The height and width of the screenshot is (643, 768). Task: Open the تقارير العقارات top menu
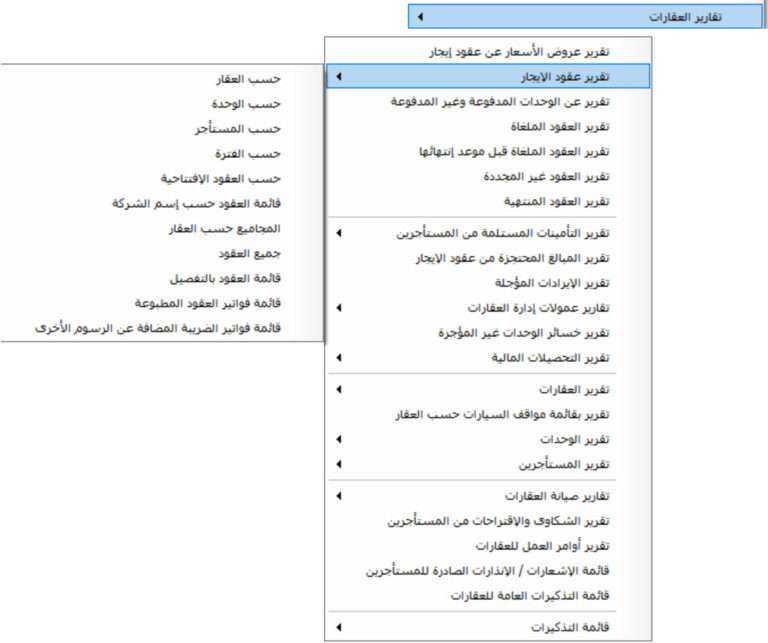coord(585,17)
